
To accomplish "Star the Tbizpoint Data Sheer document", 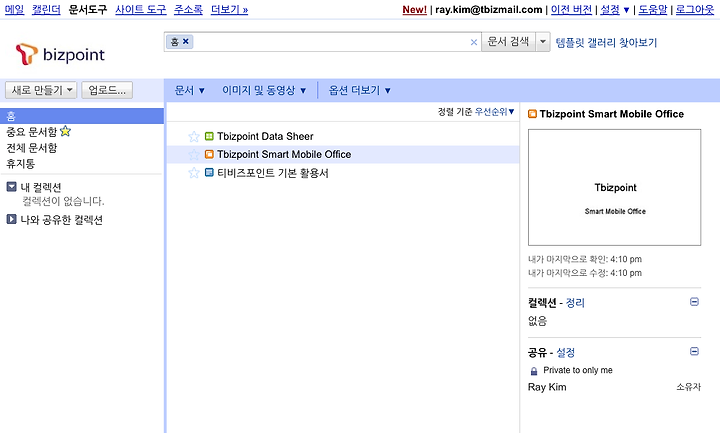I will point(194,136).
